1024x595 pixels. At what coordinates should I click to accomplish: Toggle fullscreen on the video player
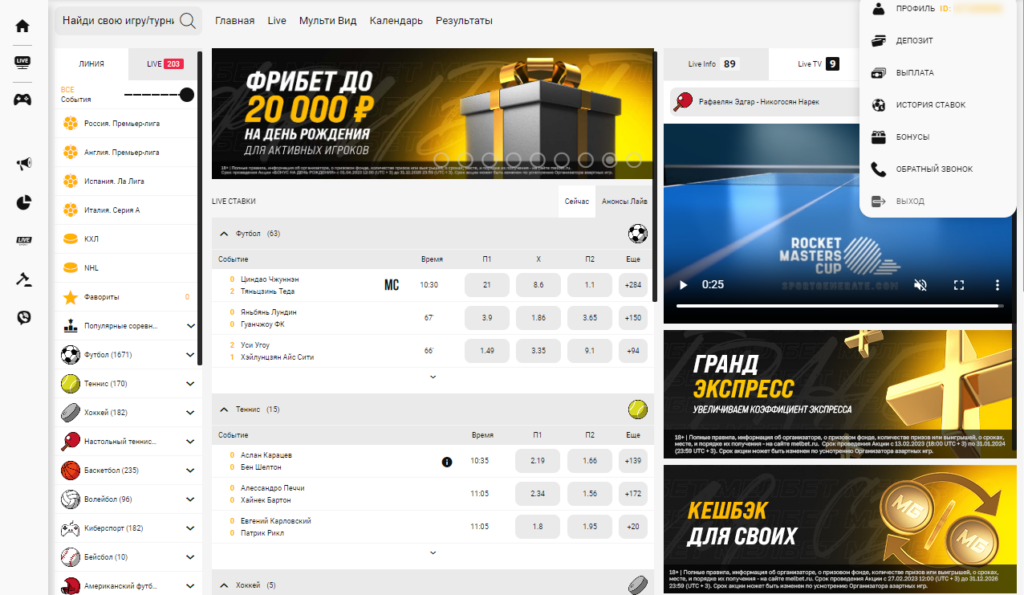click(x=959, y=285)
